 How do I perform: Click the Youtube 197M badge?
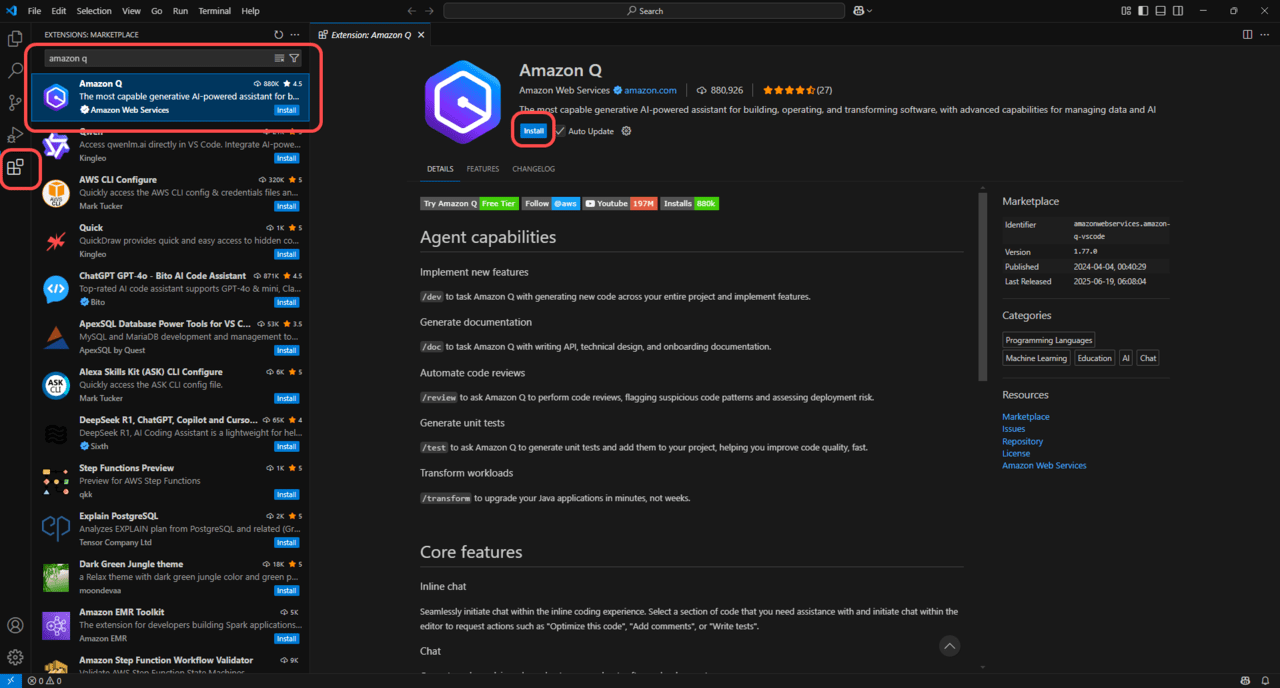(x=620, y=203)
